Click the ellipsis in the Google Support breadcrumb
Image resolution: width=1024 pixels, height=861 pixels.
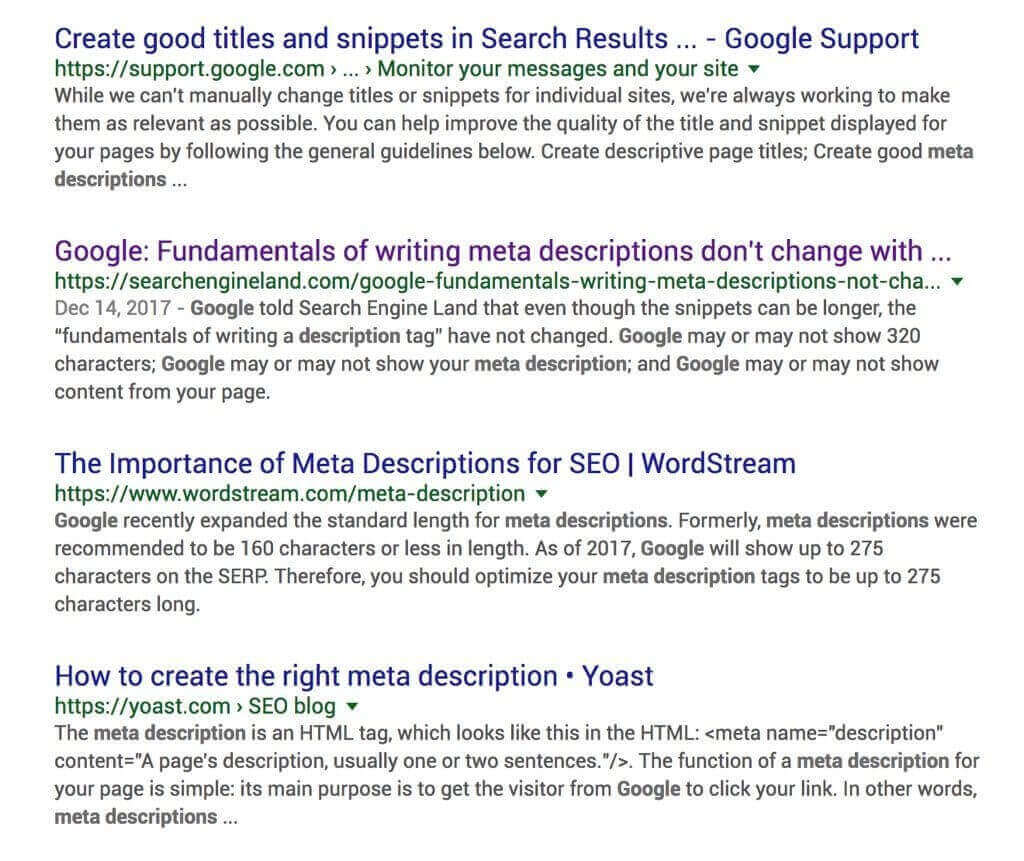tap(351, 69)
